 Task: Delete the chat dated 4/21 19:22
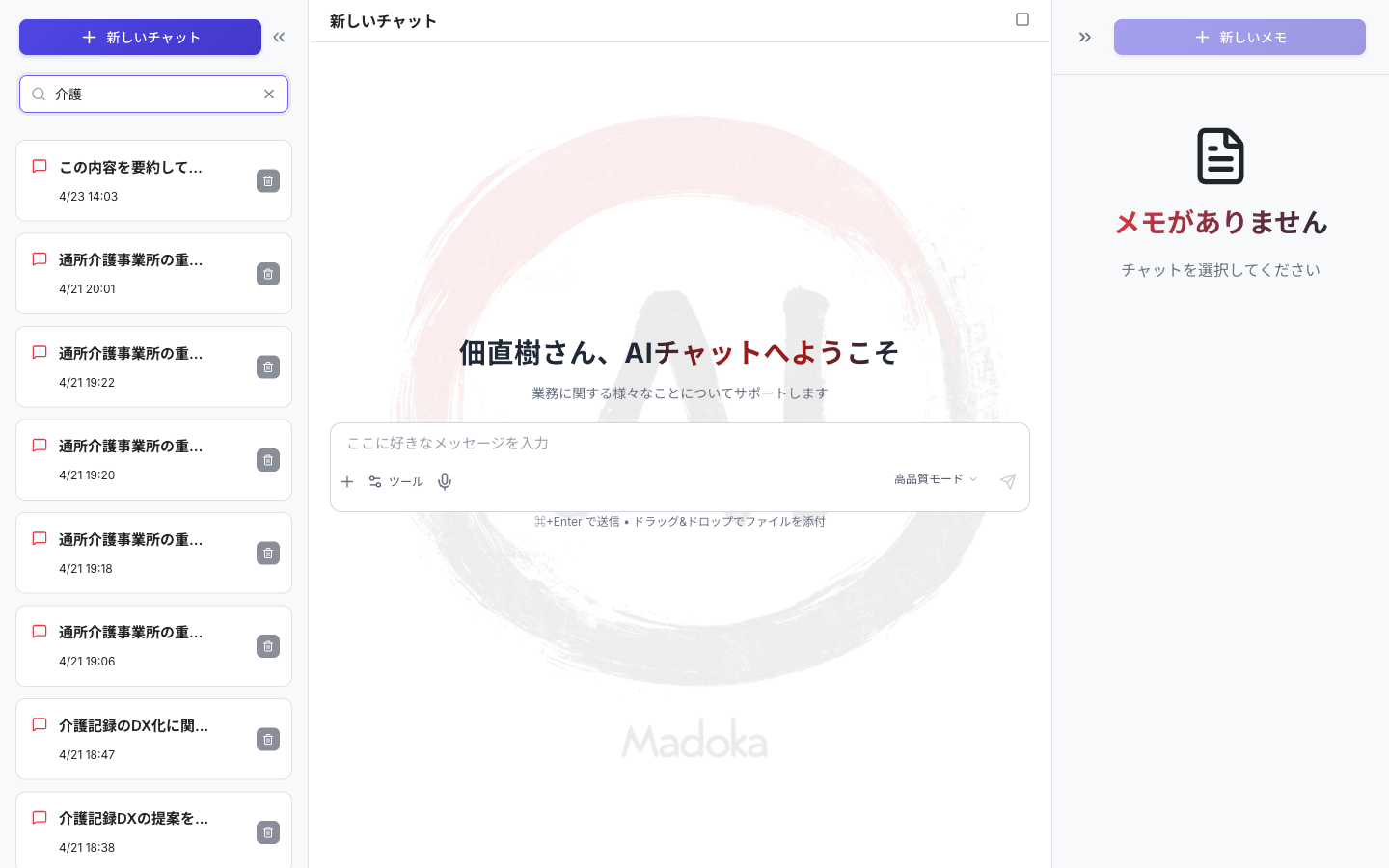[x=268, y=366]
